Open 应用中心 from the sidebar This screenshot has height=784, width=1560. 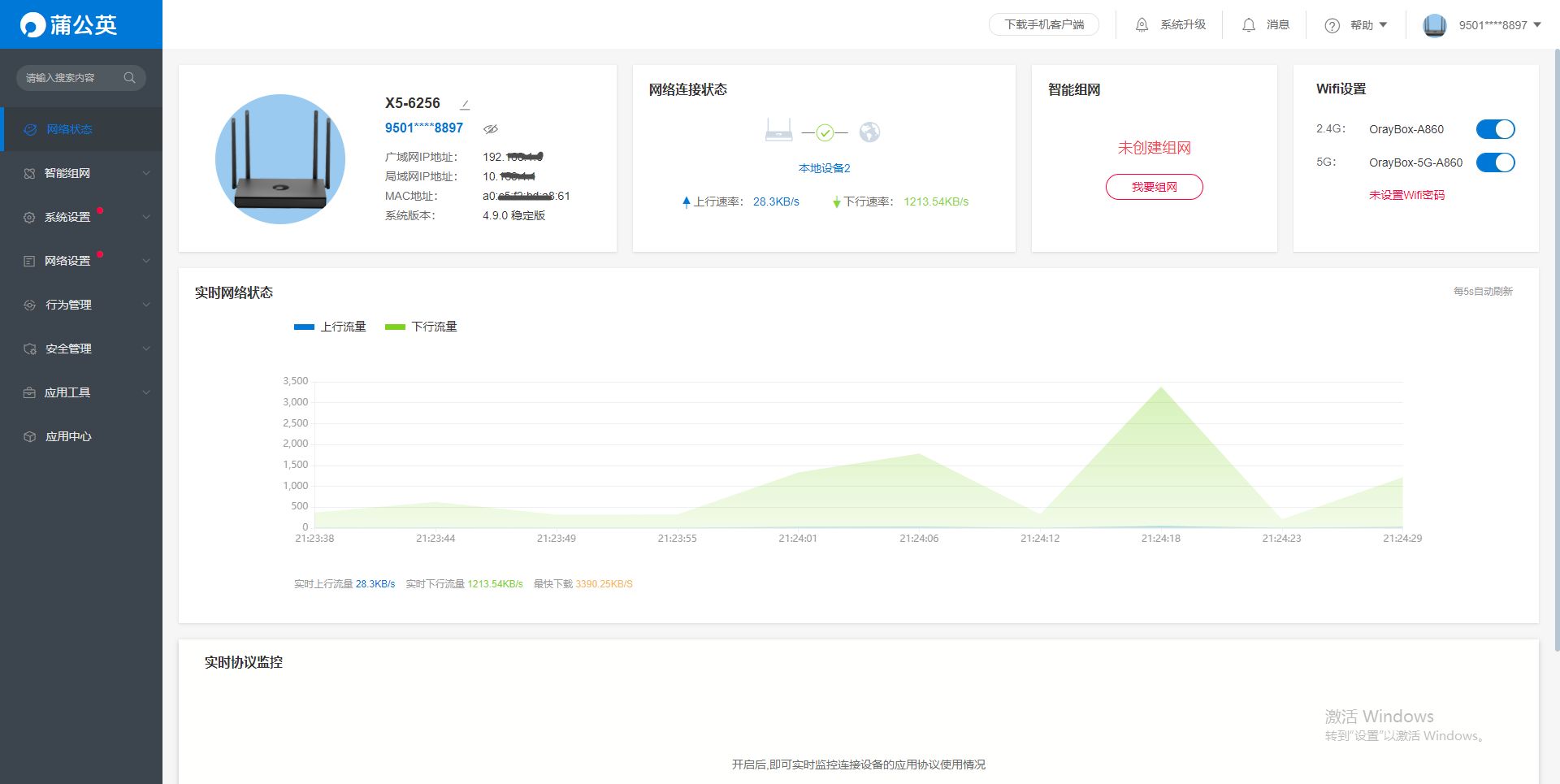pyautogui.click(x=68, y=436)
